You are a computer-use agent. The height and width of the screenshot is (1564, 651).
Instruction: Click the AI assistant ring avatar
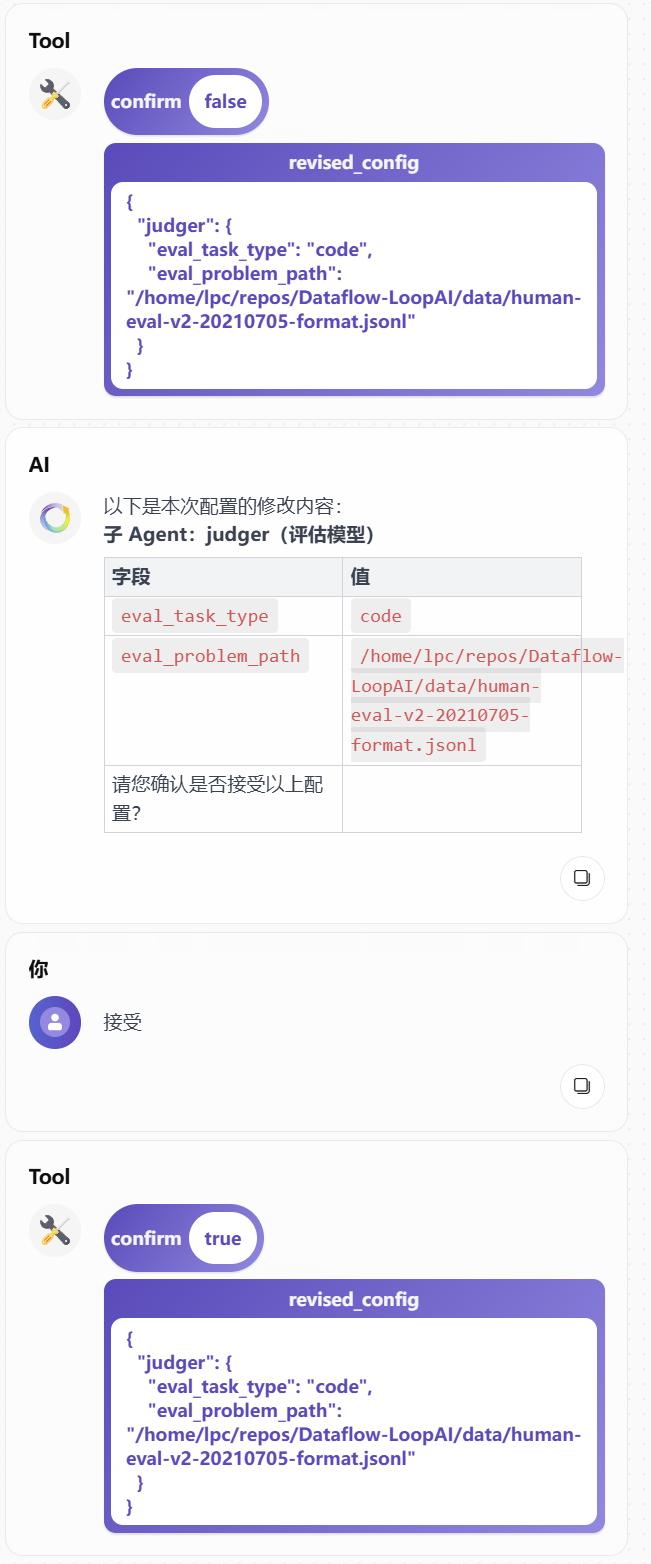(x=55, y=518)
